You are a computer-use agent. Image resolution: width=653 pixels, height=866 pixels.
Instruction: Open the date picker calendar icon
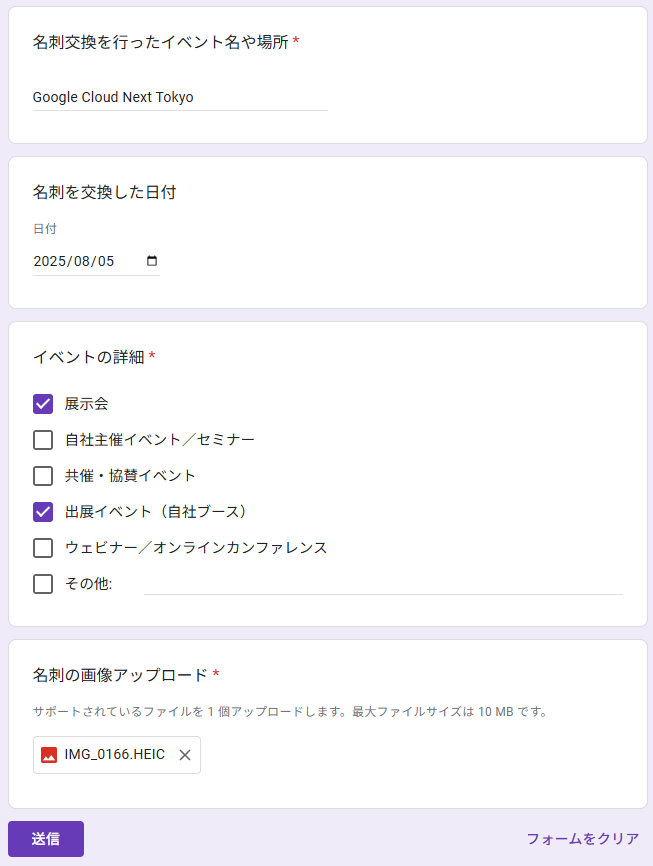152,261
